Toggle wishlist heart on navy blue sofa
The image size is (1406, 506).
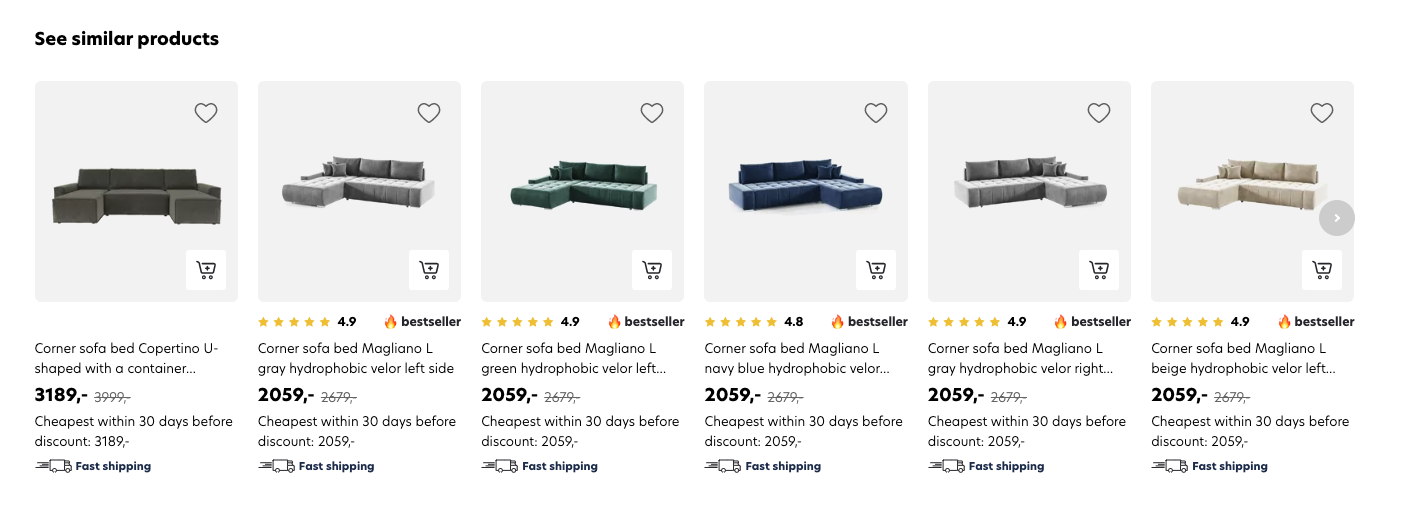click(876, 113)
